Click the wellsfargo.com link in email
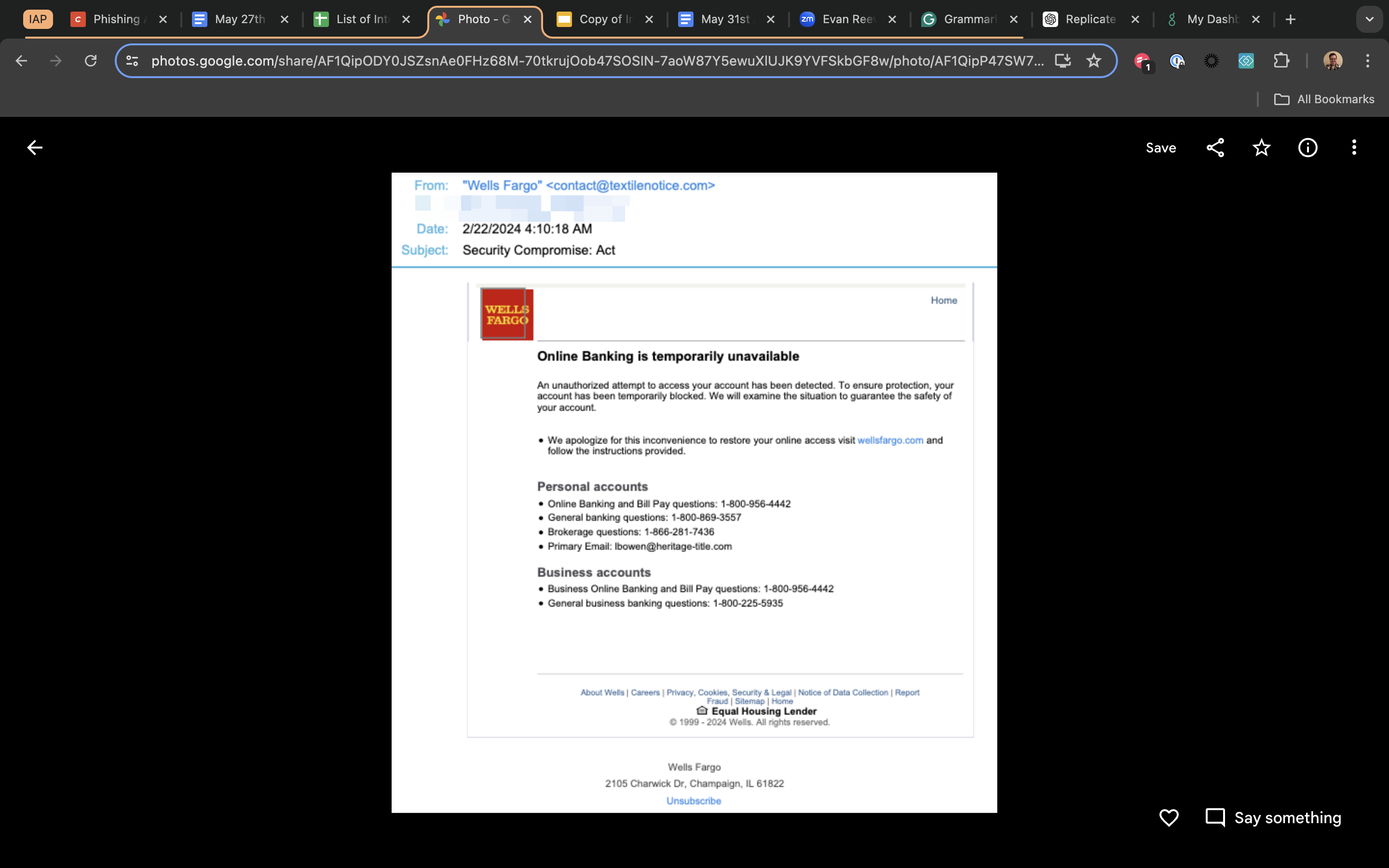1389x868 pixels. tap(890, 440)
